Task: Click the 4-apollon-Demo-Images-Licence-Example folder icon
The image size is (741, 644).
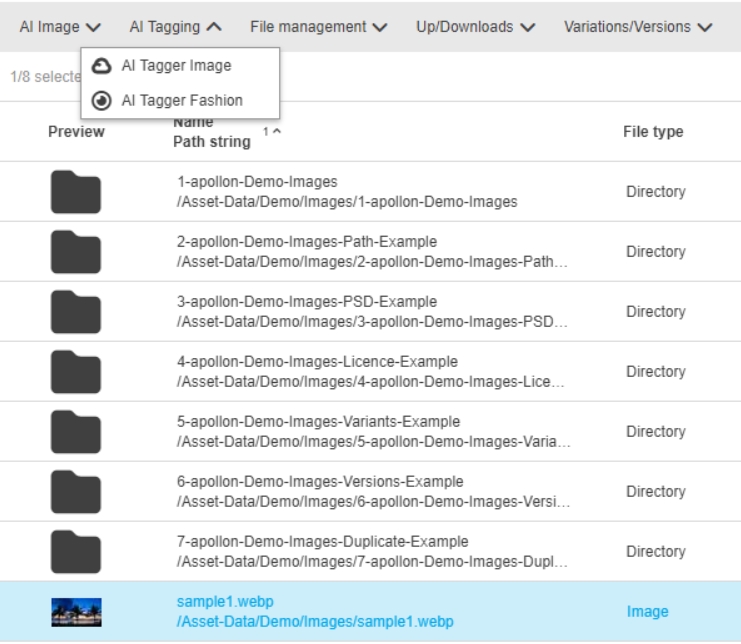Action: pos(76,372)
